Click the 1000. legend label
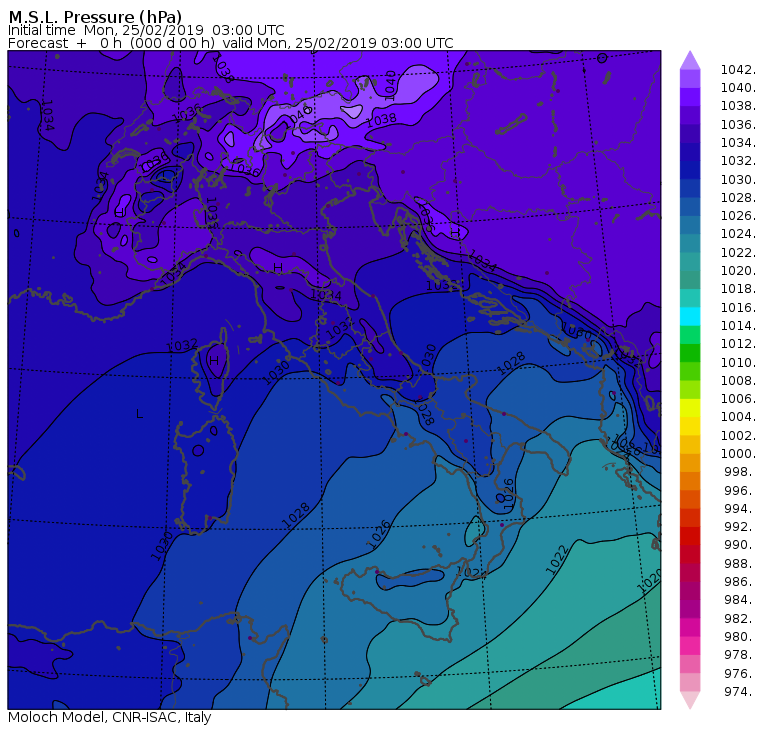 738,453
